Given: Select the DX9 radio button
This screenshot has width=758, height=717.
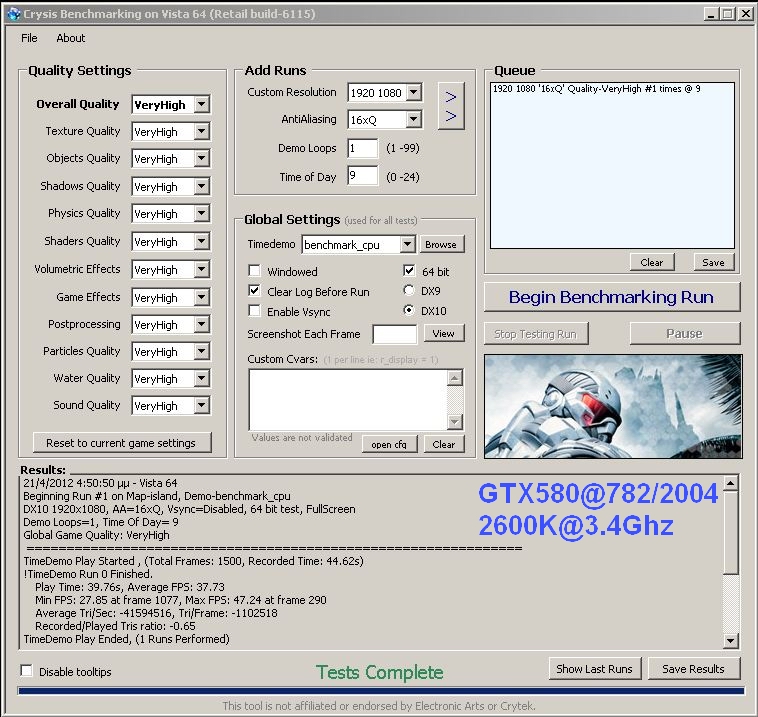Looking at the screenshot, I should [409, 290].
